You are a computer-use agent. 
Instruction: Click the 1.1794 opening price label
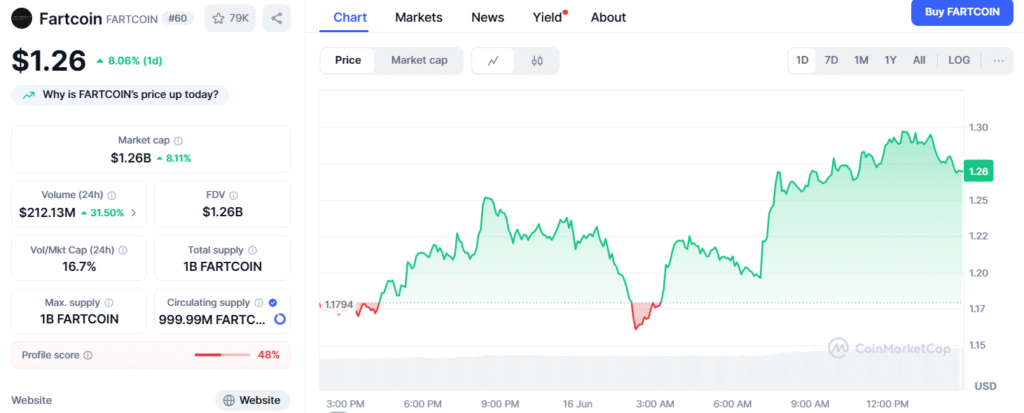tap(339, 305)
